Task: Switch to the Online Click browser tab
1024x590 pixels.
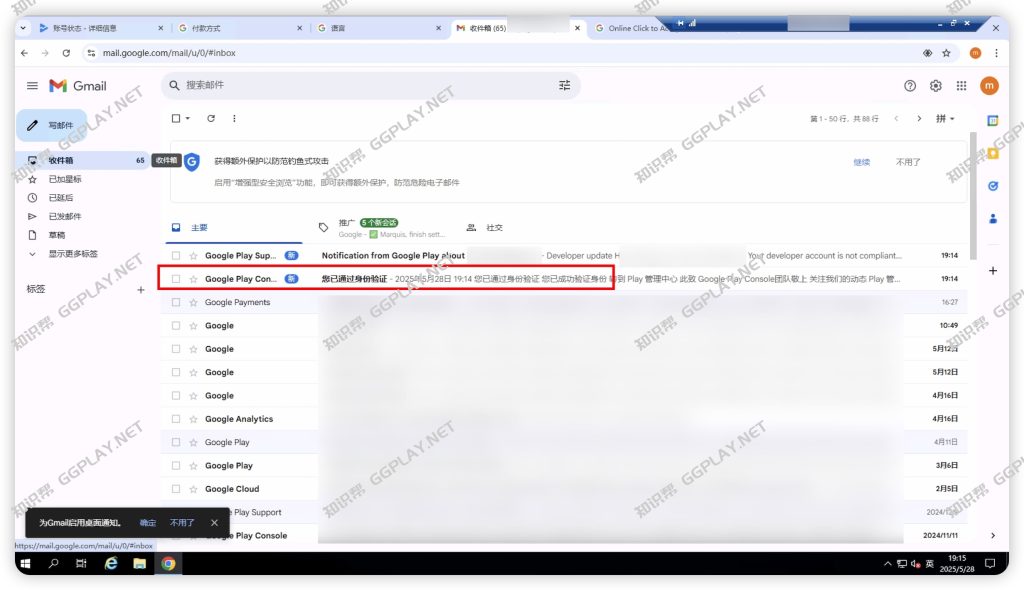Action: pyautogui.click(x=631, y=28)
